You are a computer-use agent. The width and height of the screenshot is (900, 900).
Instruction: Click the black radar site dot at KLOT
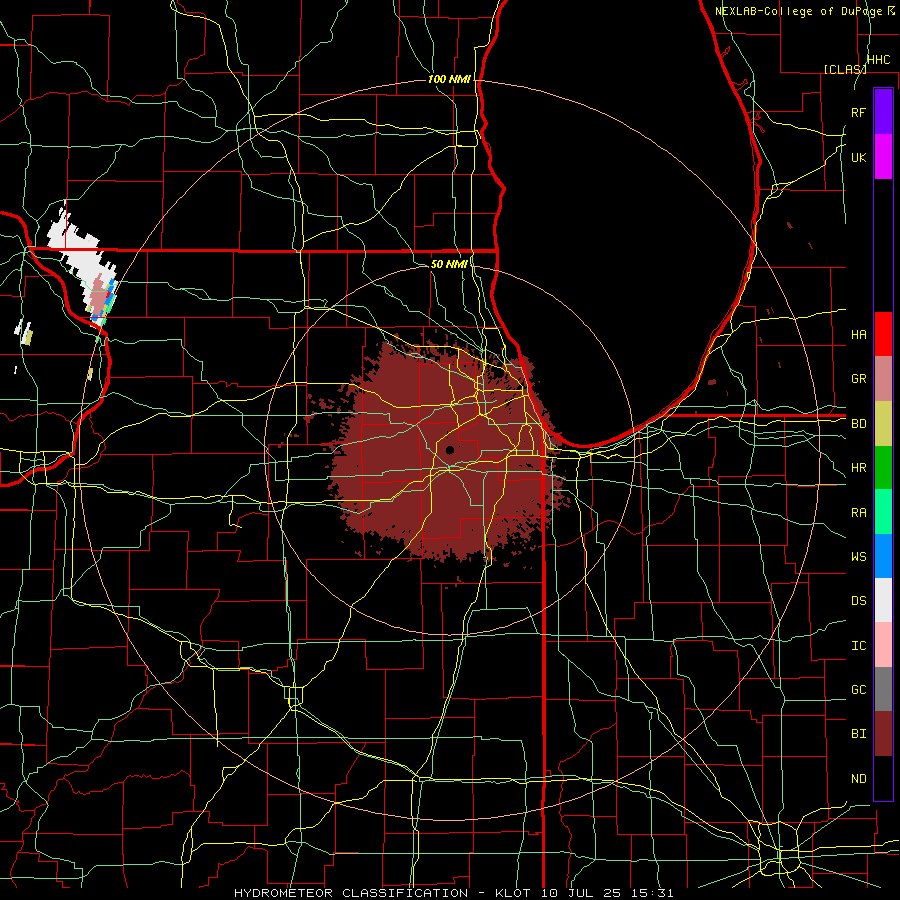(450, 450)
